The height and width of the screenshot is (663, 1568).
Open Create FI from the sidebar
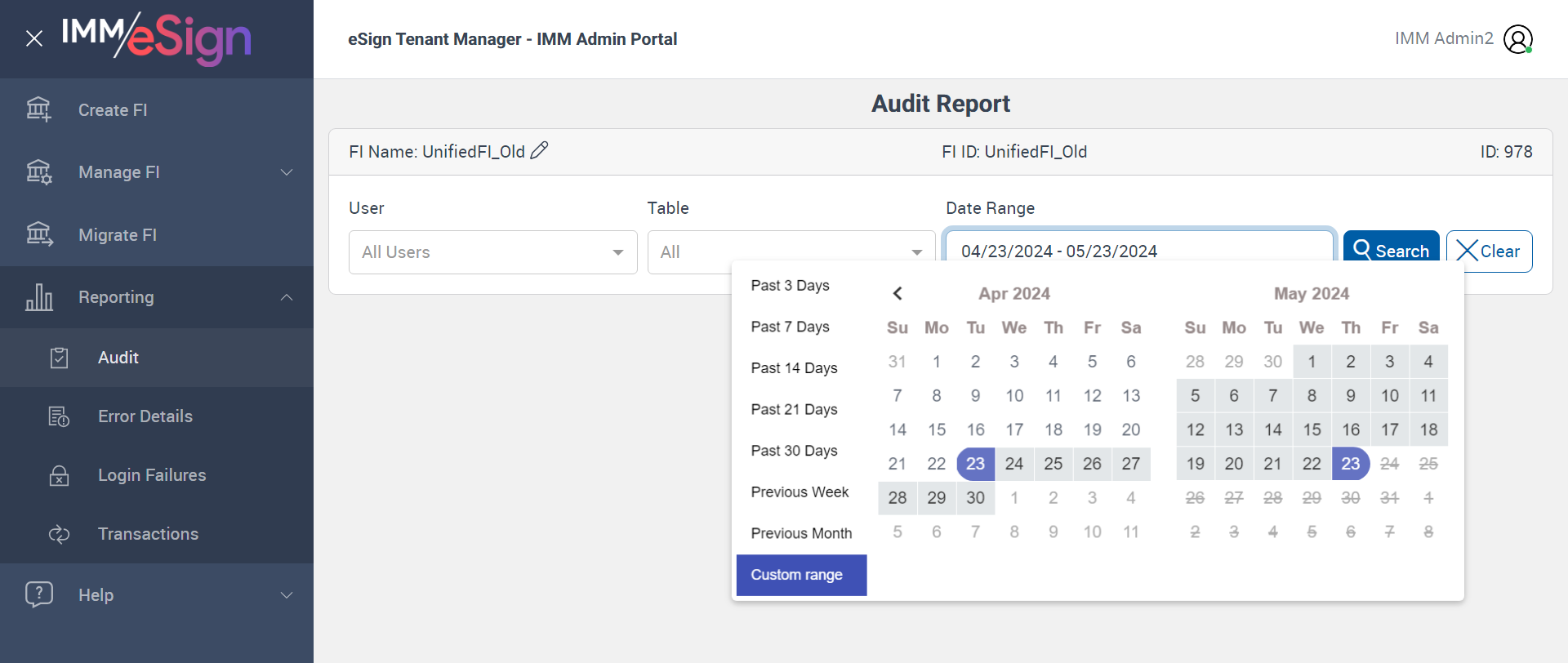[x=113, y=110]
